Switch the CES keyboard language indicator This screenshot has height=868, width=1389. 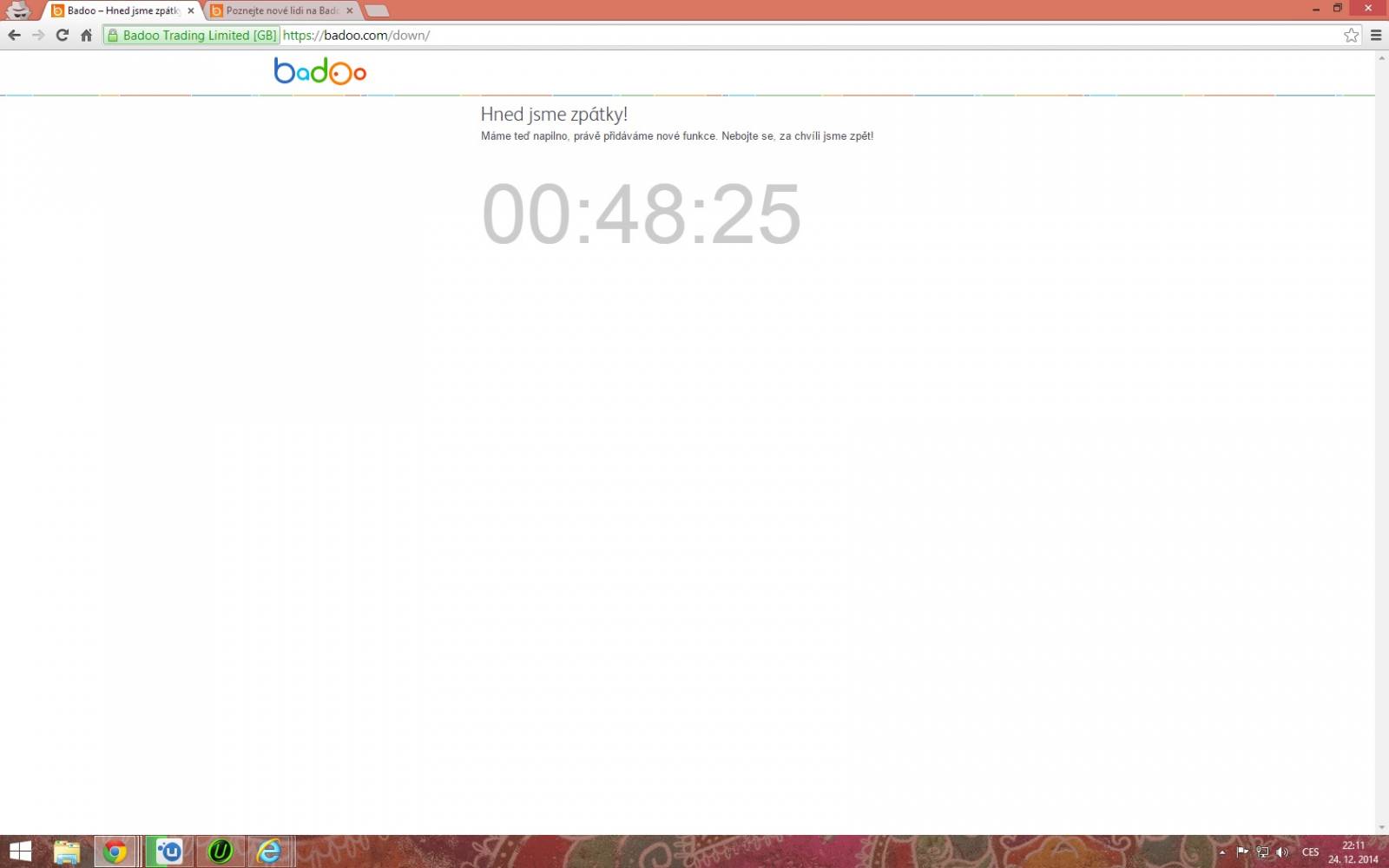click(1311, 852)
